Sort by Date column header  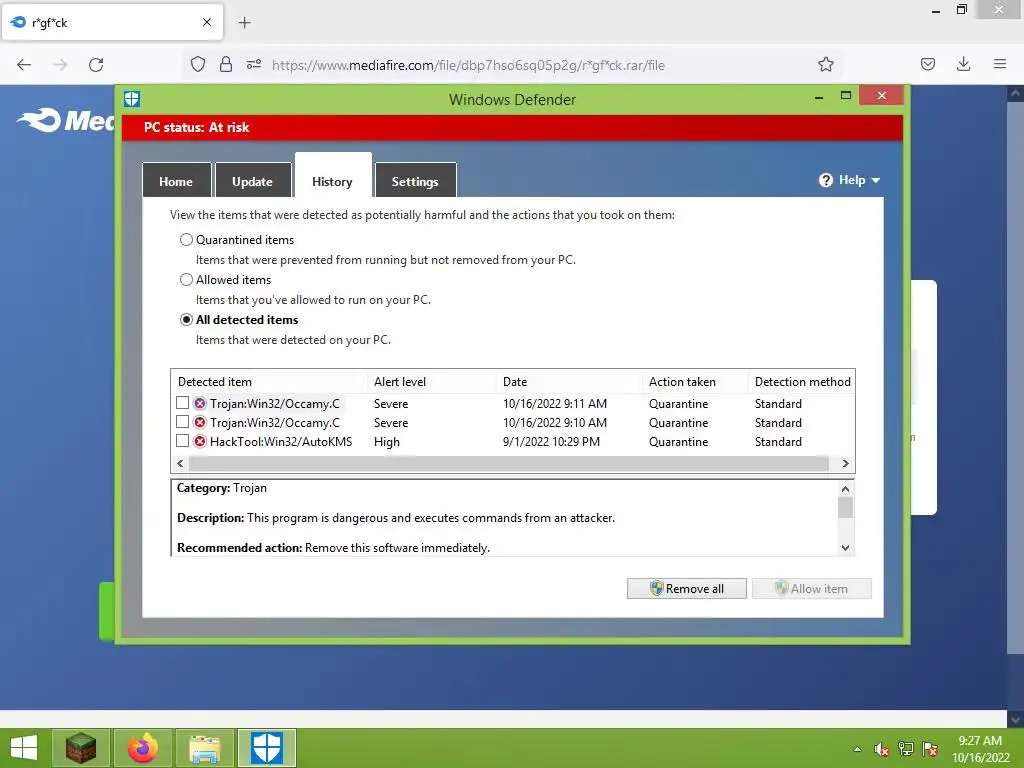tap(569, 382)
